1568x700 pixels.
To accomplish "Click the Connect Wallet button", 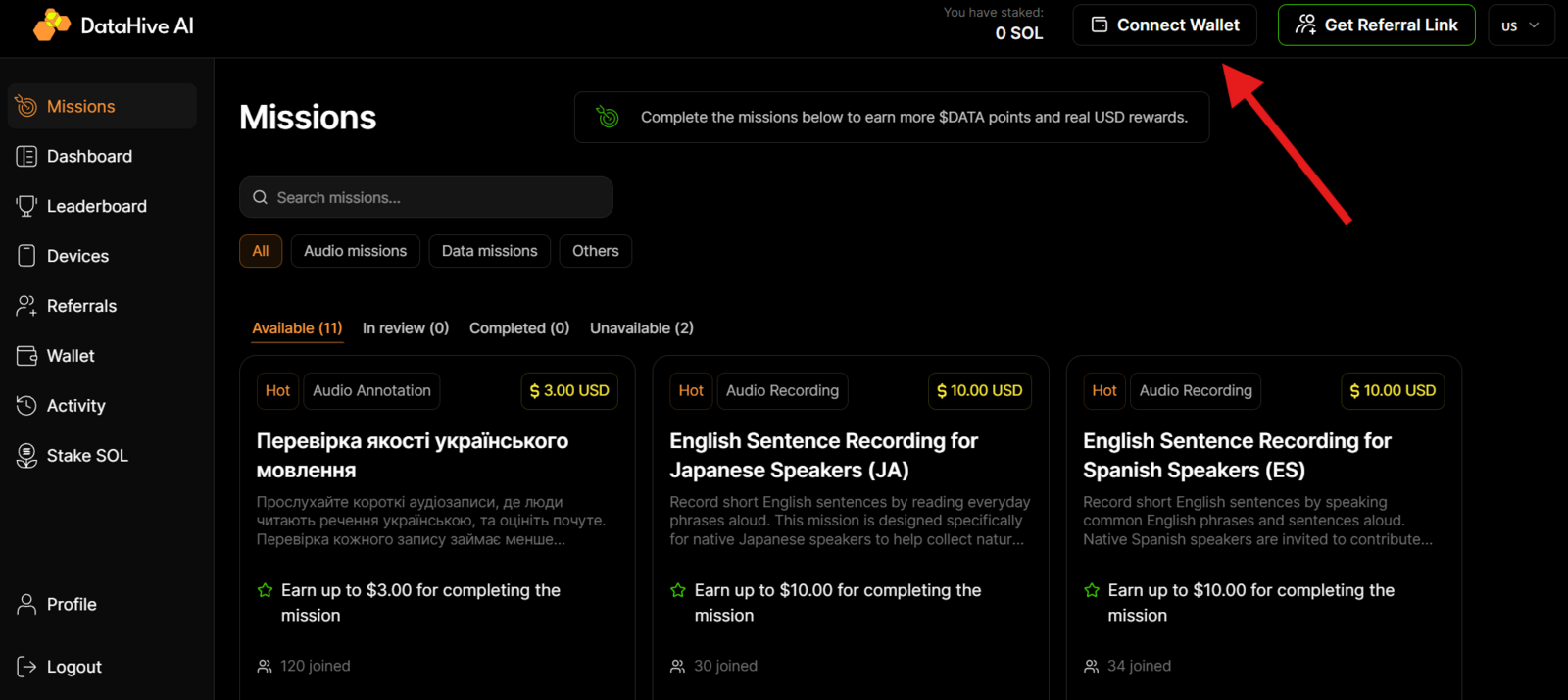I will click(x=1165, y=25).
